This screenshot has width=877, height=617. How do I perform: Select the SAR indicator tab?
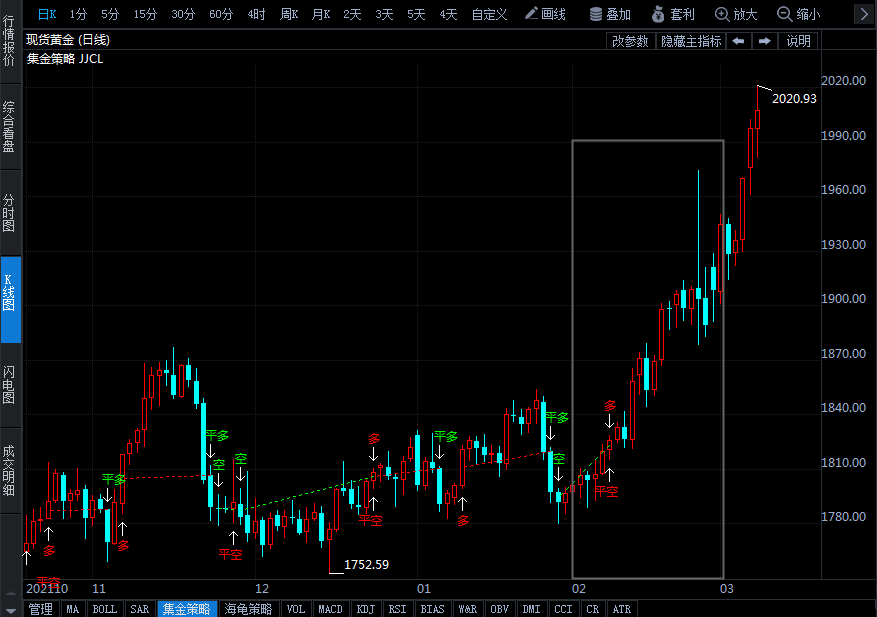[140, 609]
